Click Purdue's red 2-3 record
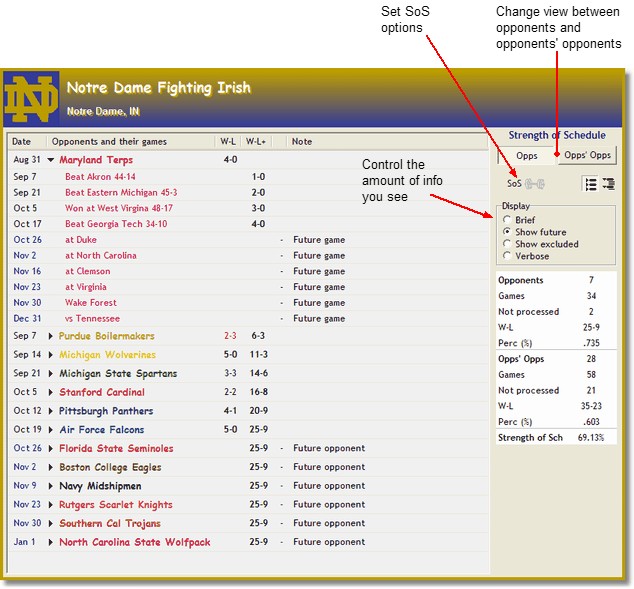The width and height of the screenshot is (634, 589). (230, 336)
